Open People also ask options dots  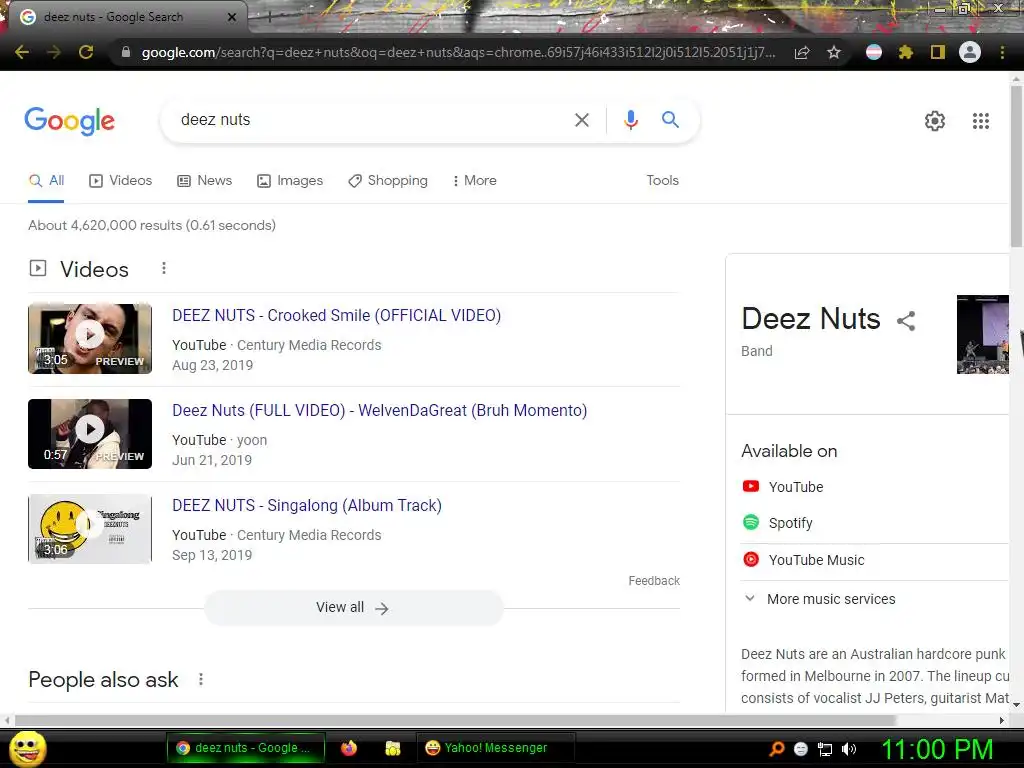click(x=201, y=679)
